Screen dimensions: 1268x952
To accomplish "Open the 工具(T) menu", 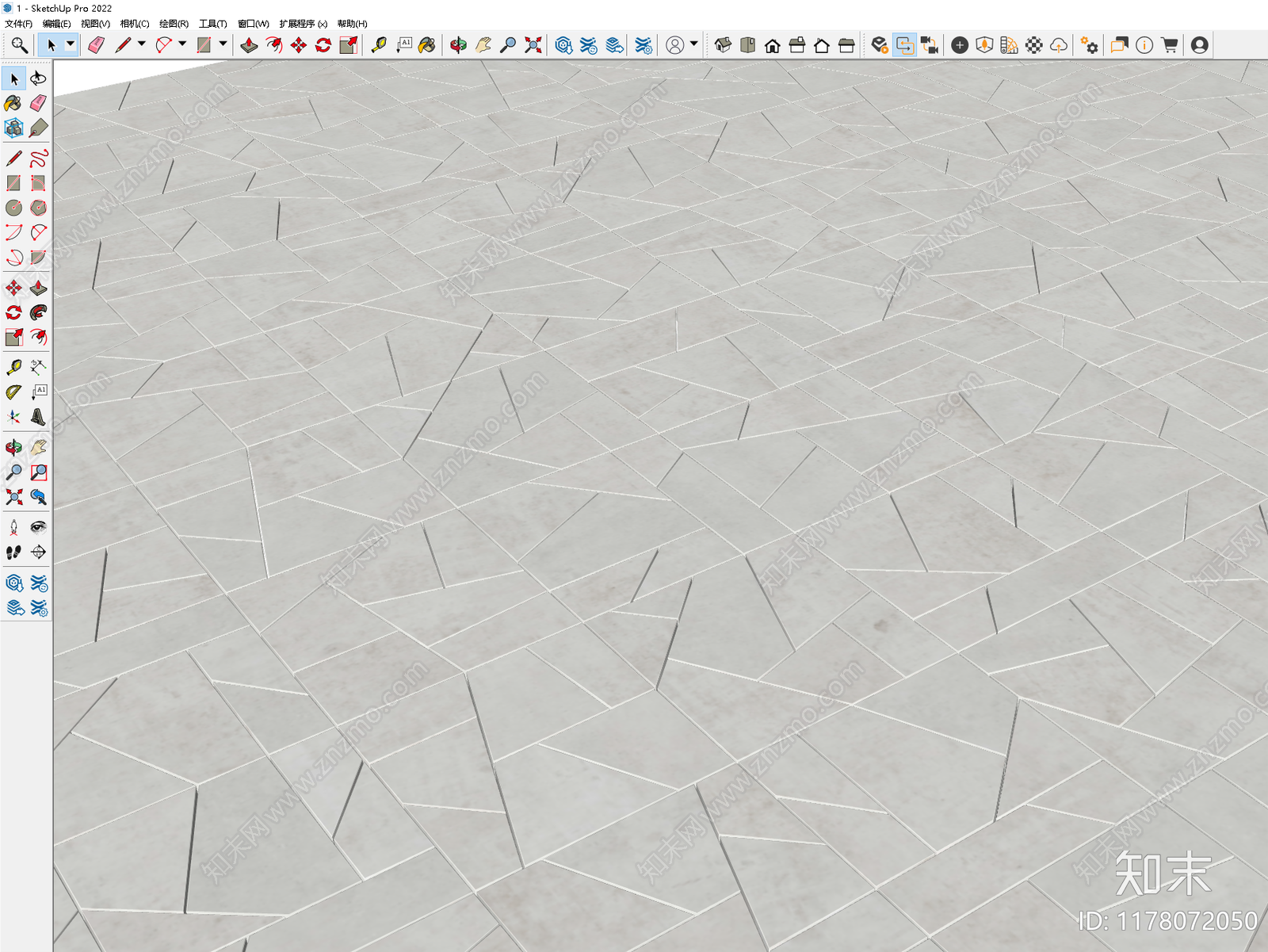I will 212,24.
